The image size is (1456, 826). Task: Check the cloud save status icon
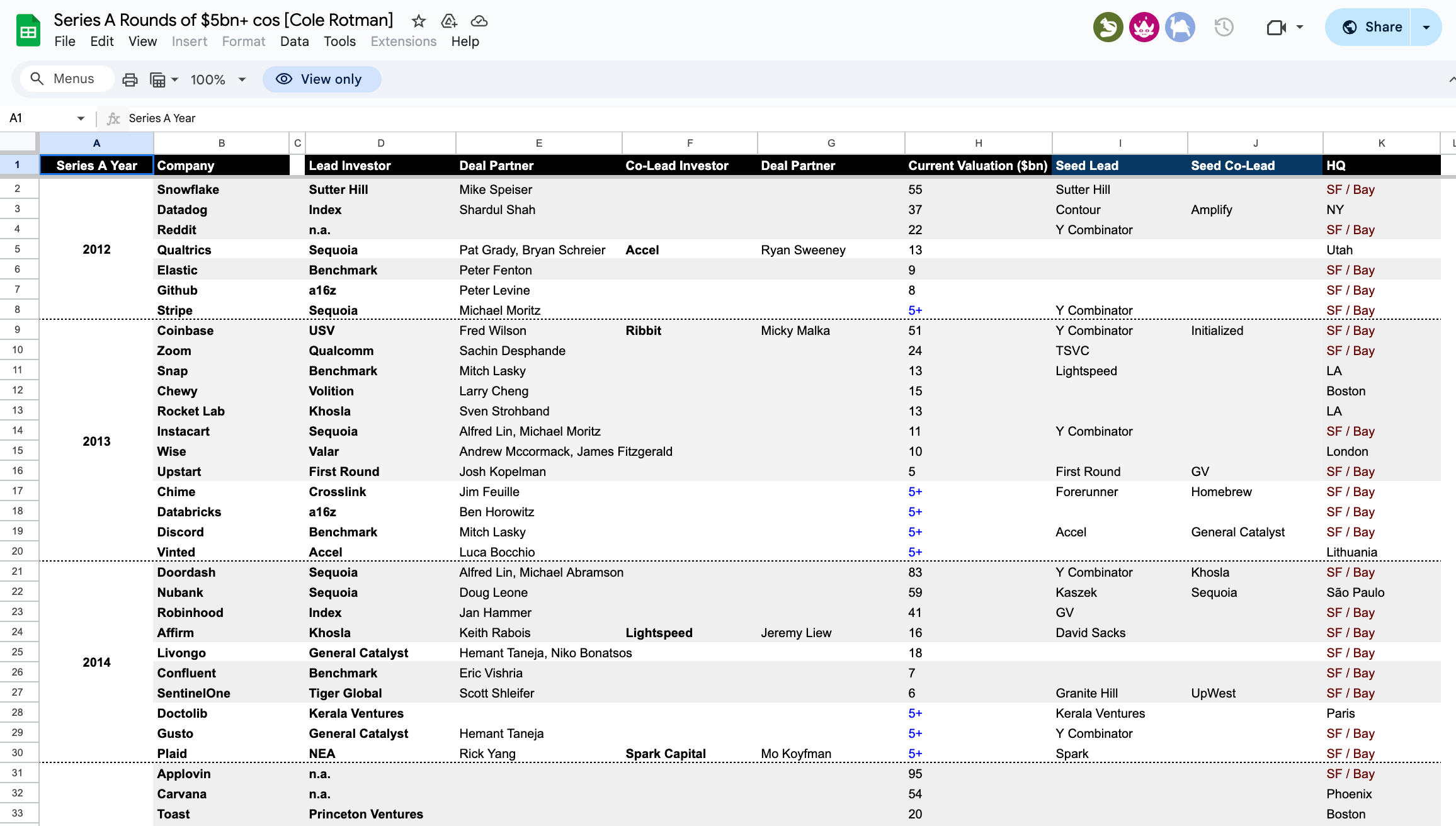pyautogui.click(x=479, y=21)
